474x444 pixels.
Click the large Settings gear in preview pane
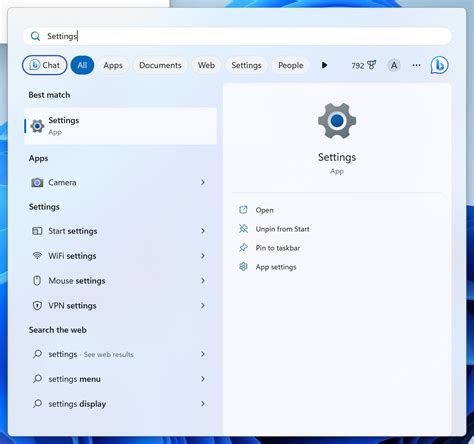(x=337, y=120)
